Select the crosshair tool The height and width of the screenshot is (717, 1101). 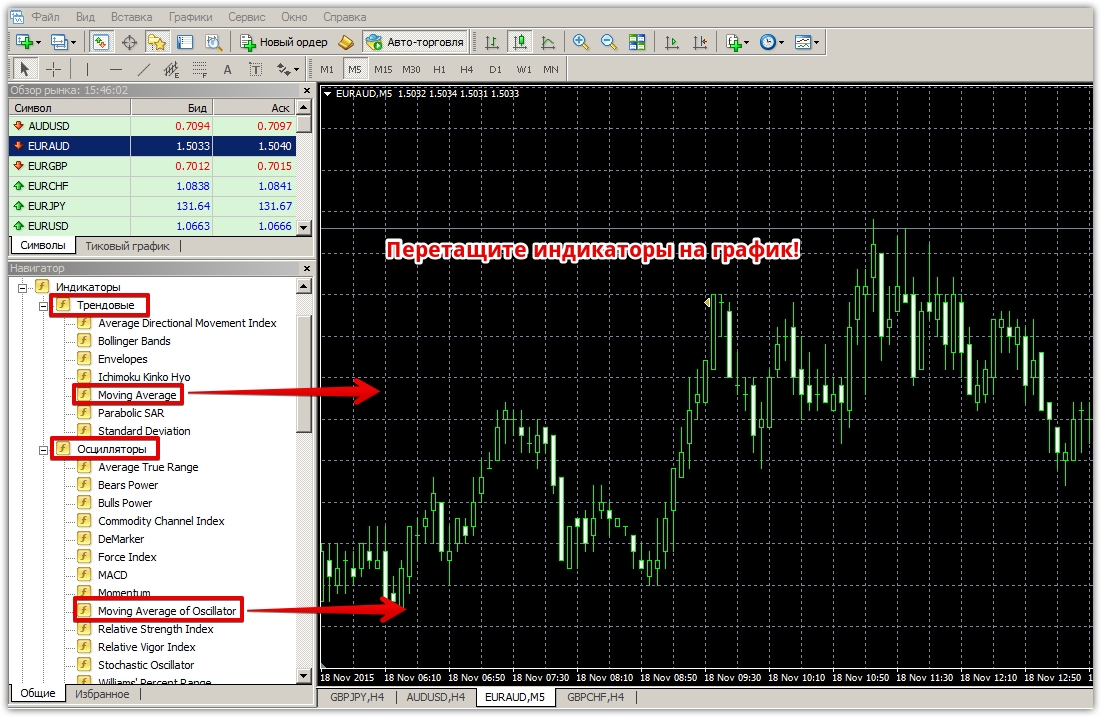coord(53,69)
